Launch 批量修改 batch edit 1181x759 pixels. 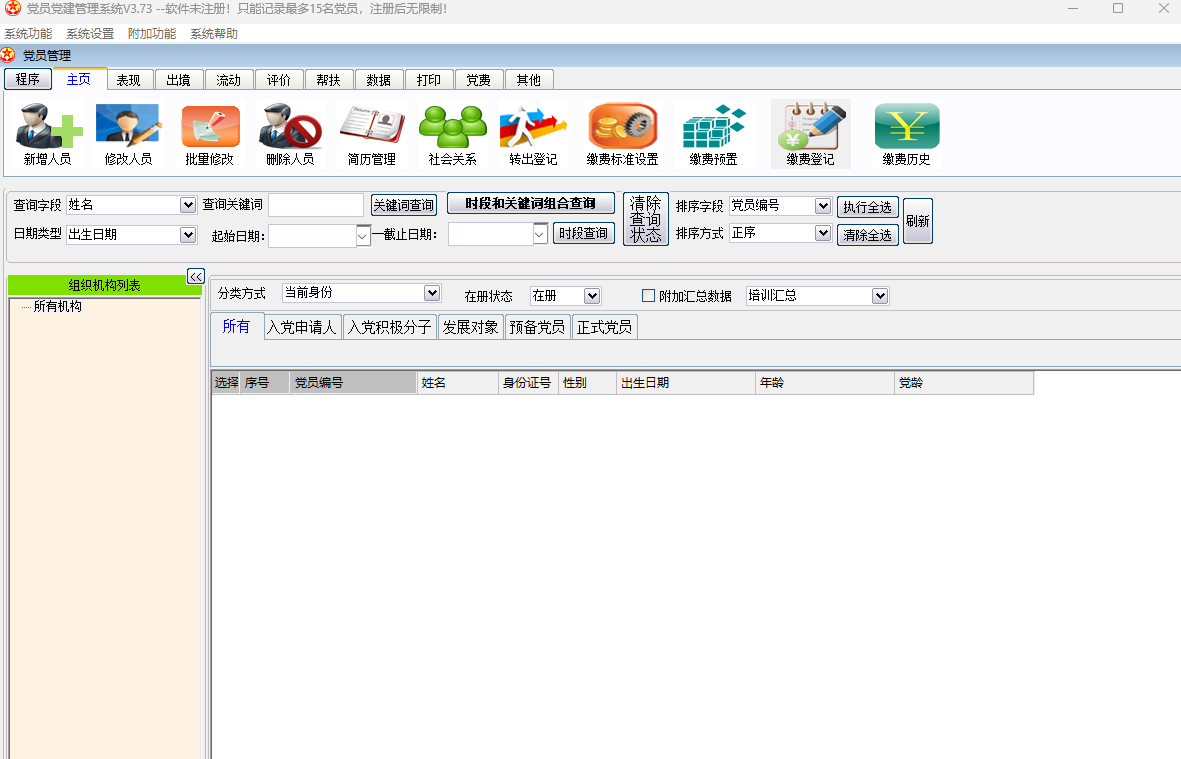tap(209, 135)
